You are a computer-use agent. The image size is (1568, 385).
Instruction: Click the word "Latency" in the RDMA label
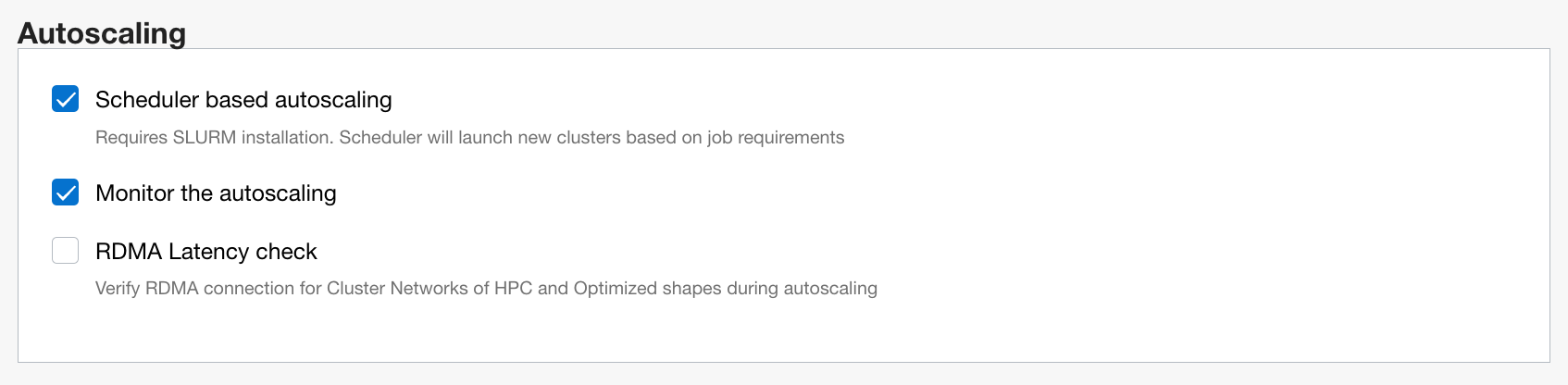pos(209,252)
